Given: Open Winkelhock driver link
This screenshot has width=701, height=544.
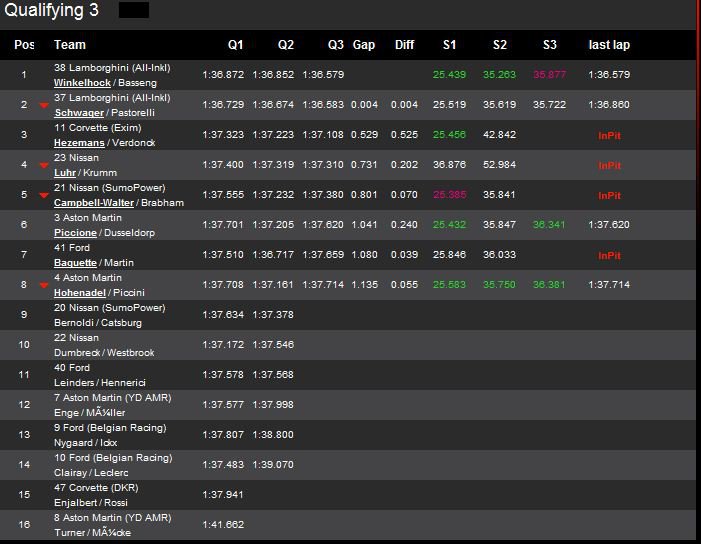Looking at the screenshot, I should [x=82, y=82].
